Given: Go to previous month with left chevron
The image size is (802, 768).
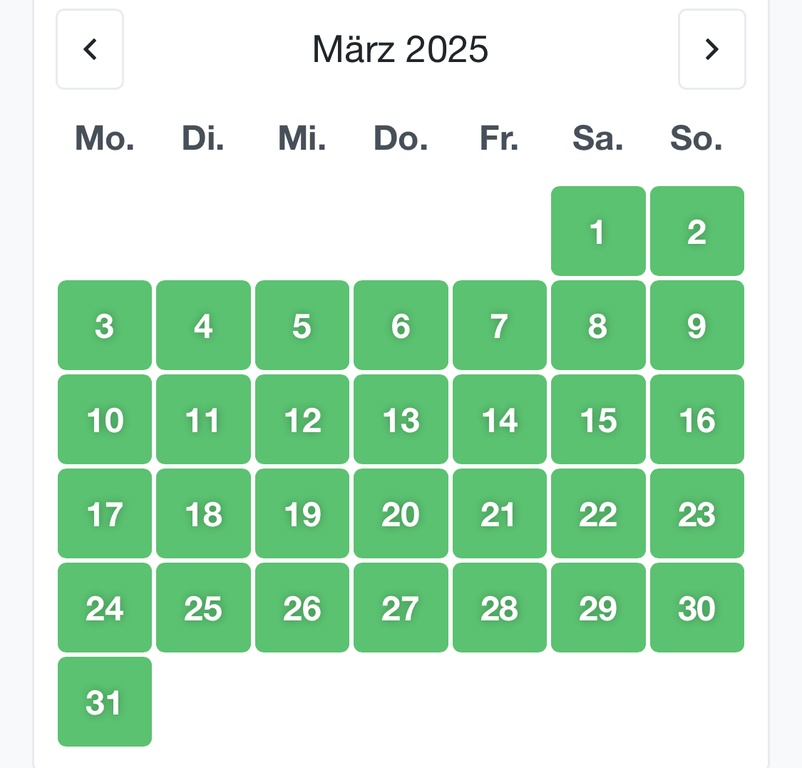Looking at the screenshot, I should pos(90,49).
